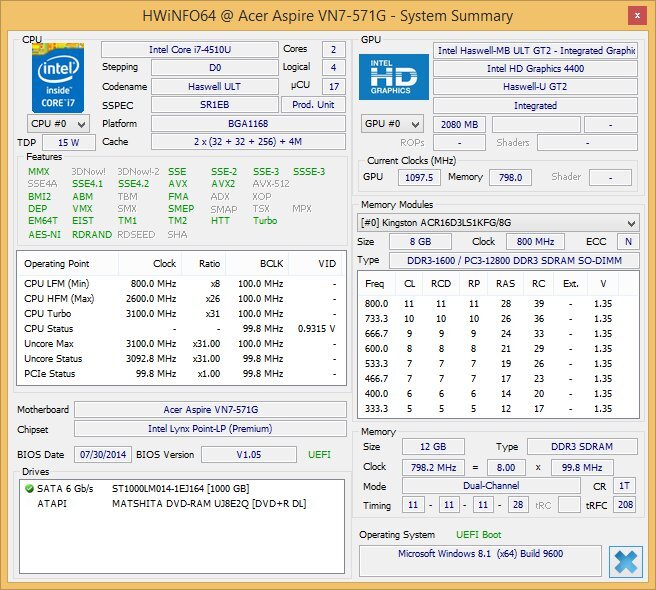Click the Haswell ULT codename field
Image resolution: width=656 pixels, height=590 pixels.
pyautogui.click(x=215, y=86)
